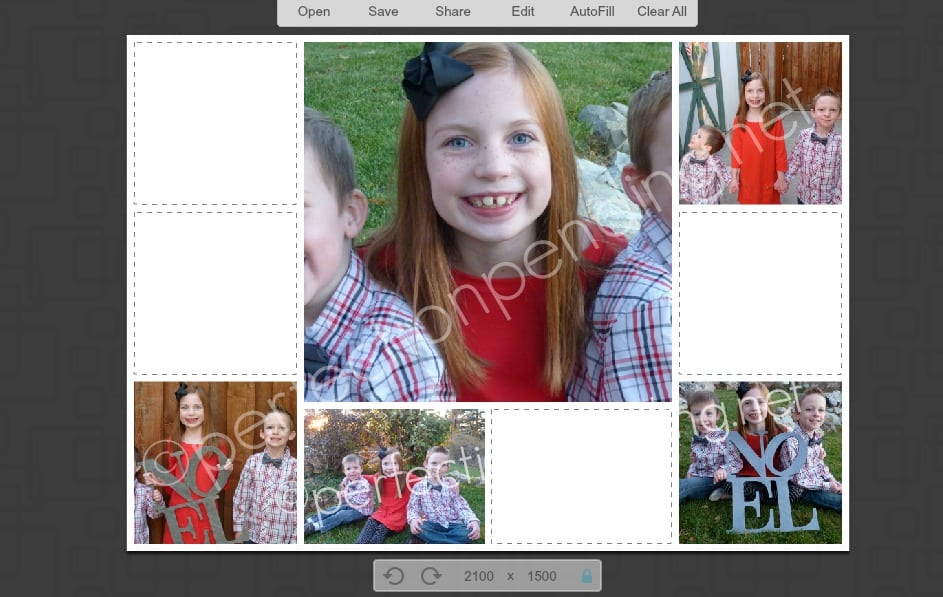Select the large center photo of smiling girl

click(x=488, y=222)
